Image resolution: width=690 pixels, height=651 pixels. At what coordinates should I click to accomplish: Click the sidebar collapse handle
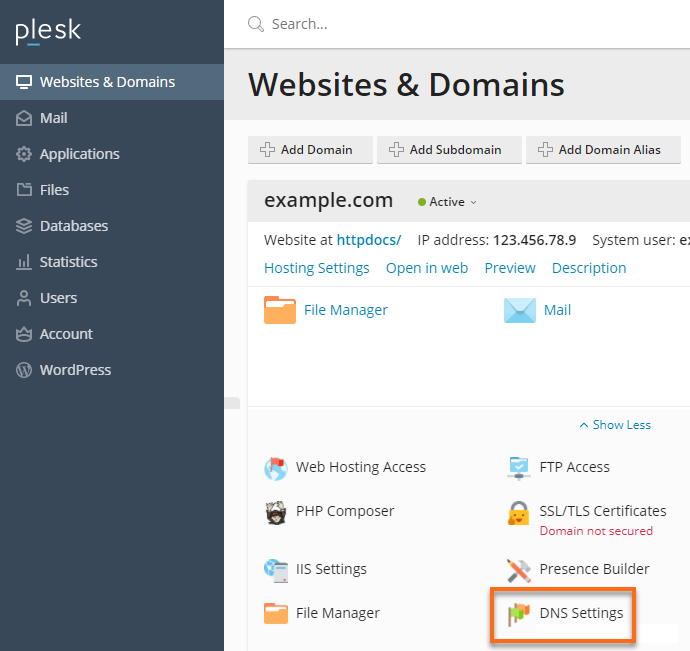(232, 403)
